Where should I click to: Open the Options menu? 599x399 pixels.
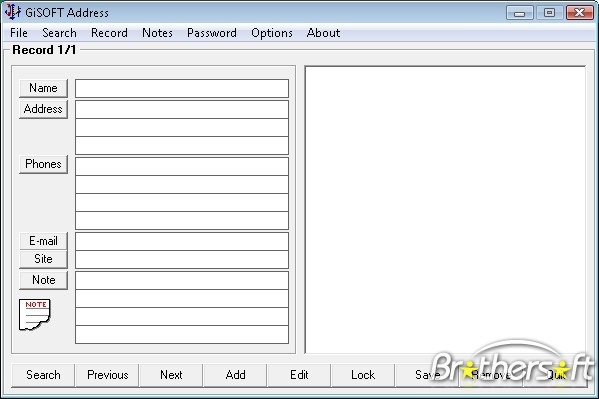[272, 33]
